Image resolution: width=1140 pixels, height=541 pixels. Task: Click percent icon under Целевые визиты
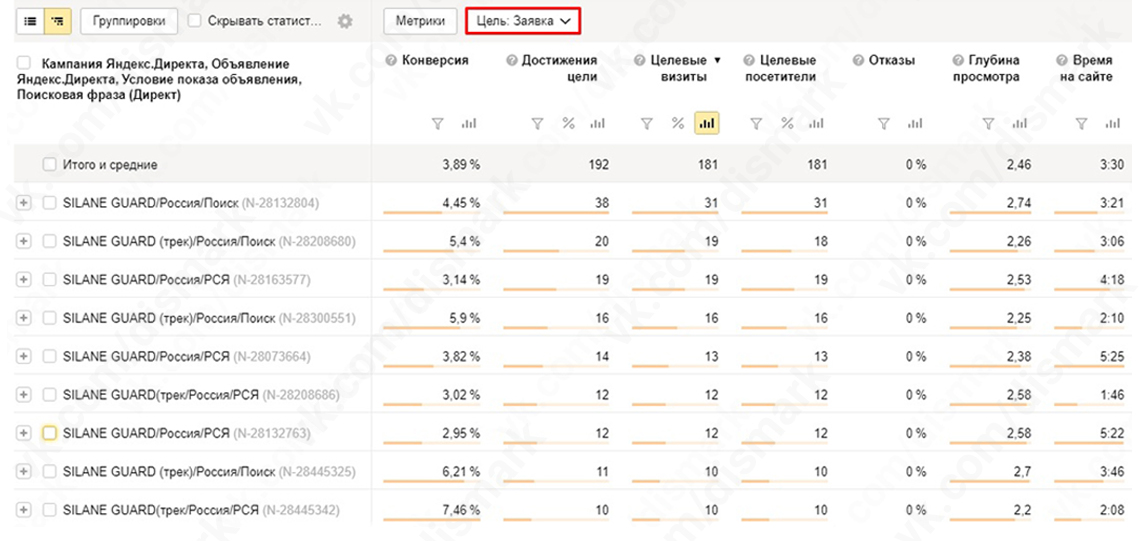click(x=678, y=123)
